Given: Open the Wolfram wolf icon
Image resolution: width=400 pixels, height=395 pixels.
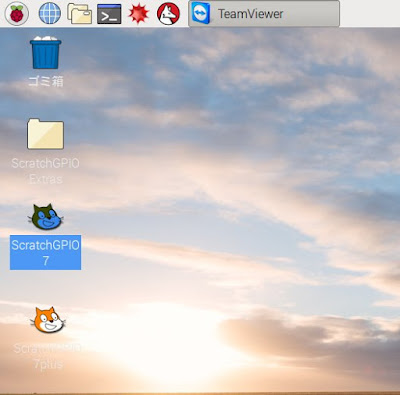Looking at the screenshot, I should [168, 14].
